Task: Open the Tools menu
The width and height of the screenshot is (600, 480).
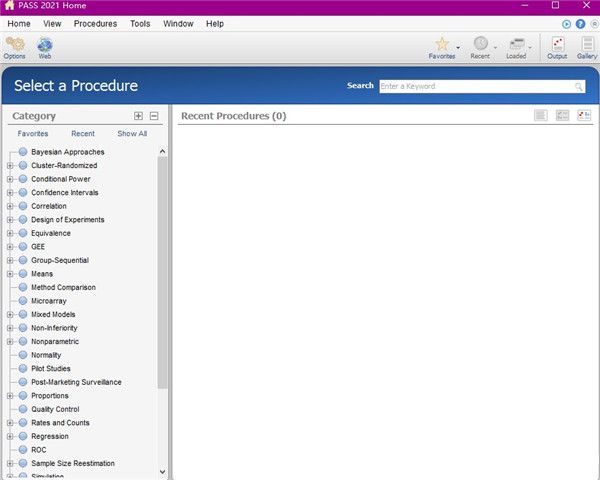Action: pyautogui.click(x=140, y=23)
